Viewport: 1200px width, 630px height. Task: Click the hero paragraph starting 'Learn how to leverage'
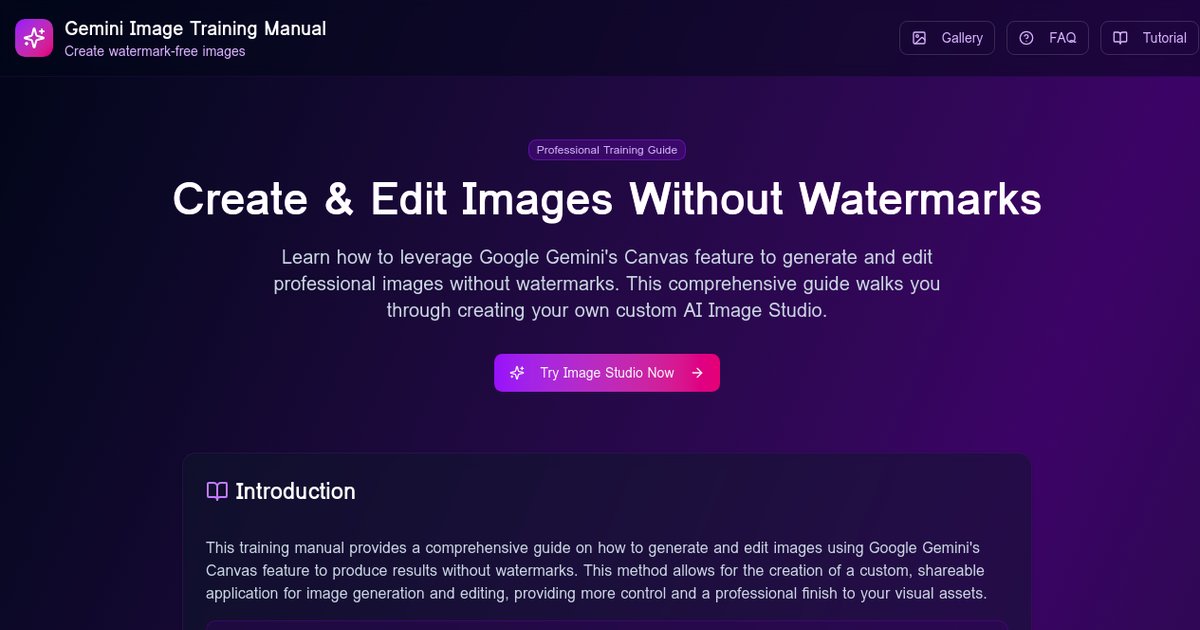607,284
